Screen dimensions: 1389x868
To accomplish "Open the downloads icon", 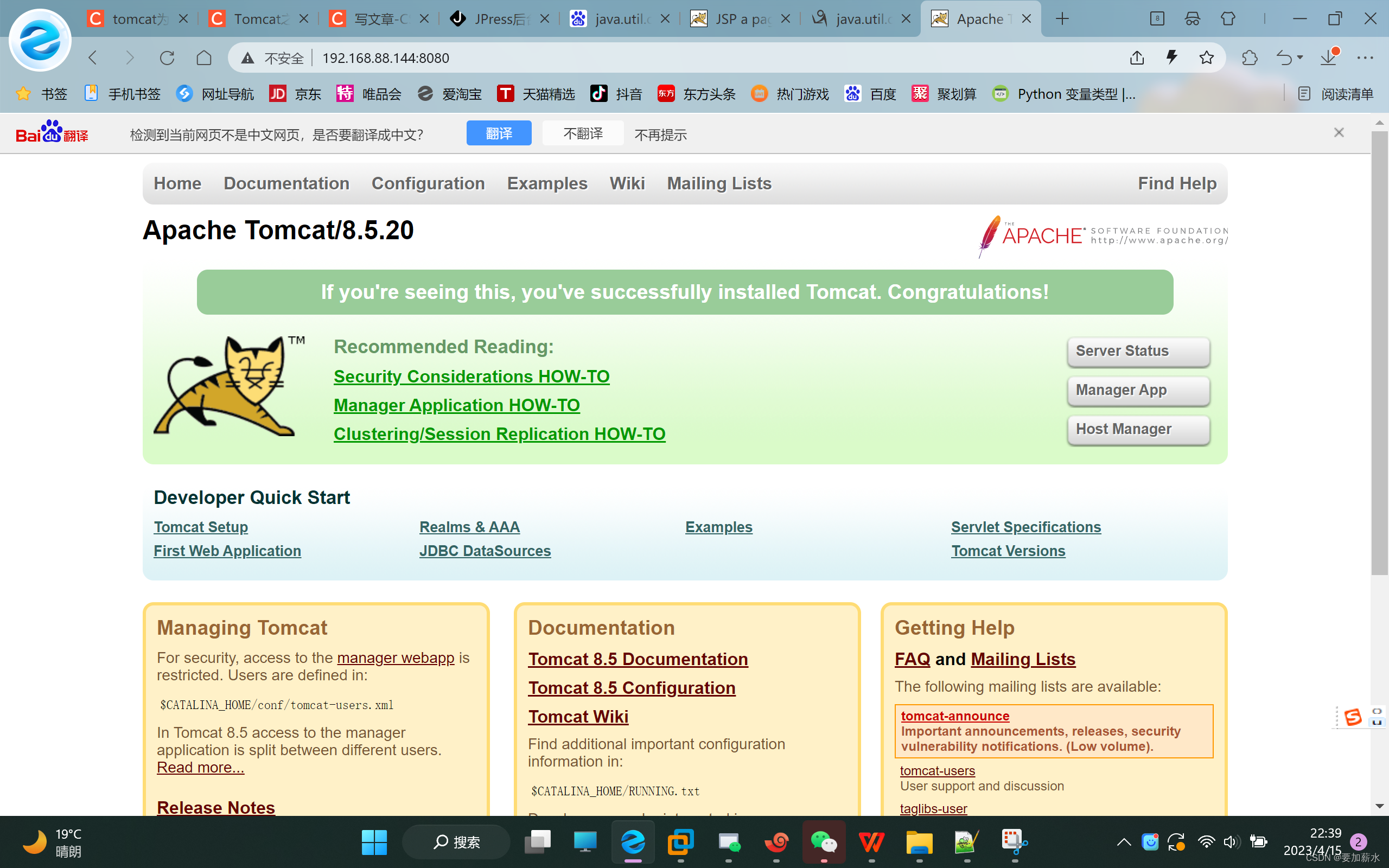I will pos(1329,58).
